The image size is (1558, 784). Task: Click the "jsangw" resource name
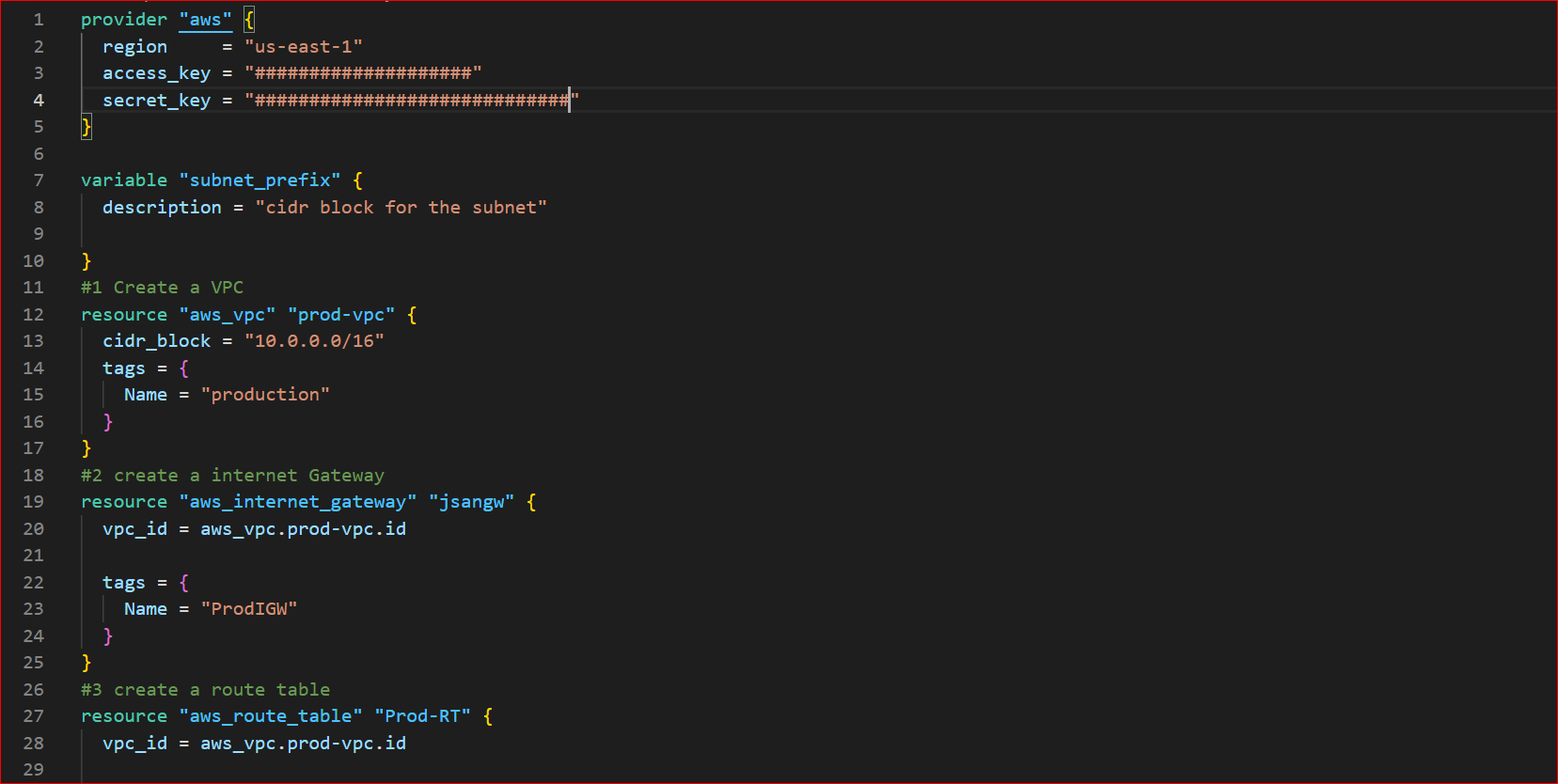pyautogui.click(x=472, y=501)
